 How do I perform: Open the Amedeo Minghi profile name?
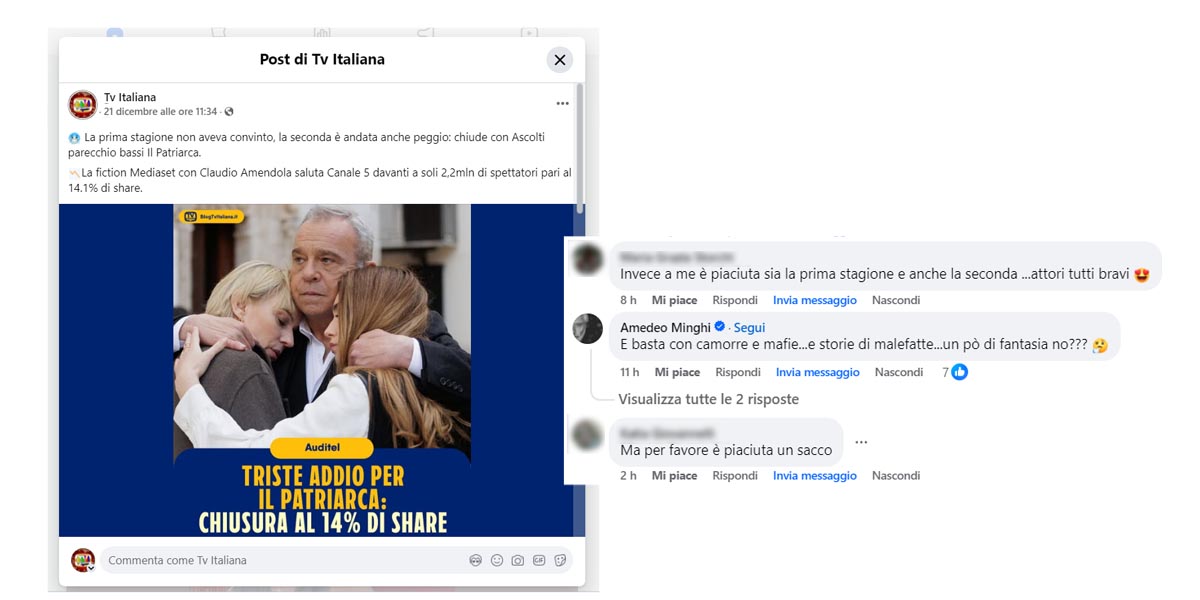click(665, 327)
